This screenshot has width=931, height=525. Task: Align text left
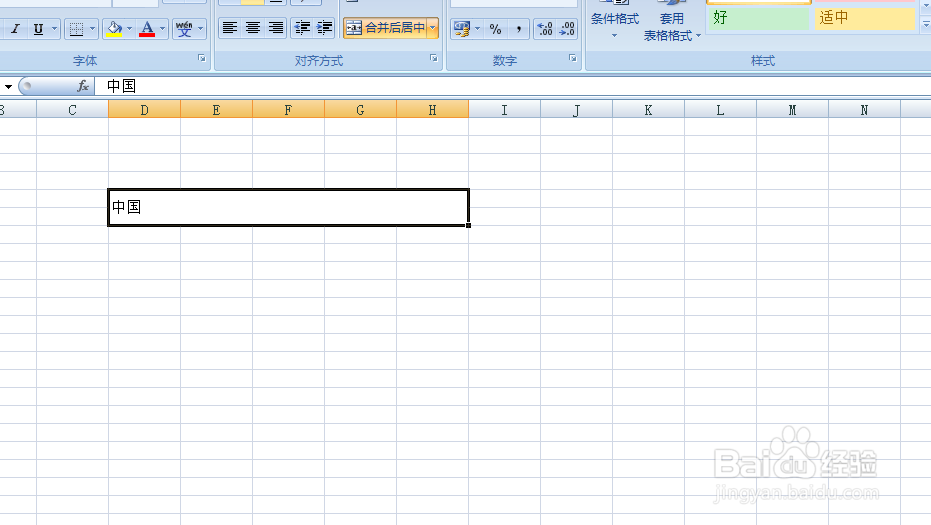point(230,28)
